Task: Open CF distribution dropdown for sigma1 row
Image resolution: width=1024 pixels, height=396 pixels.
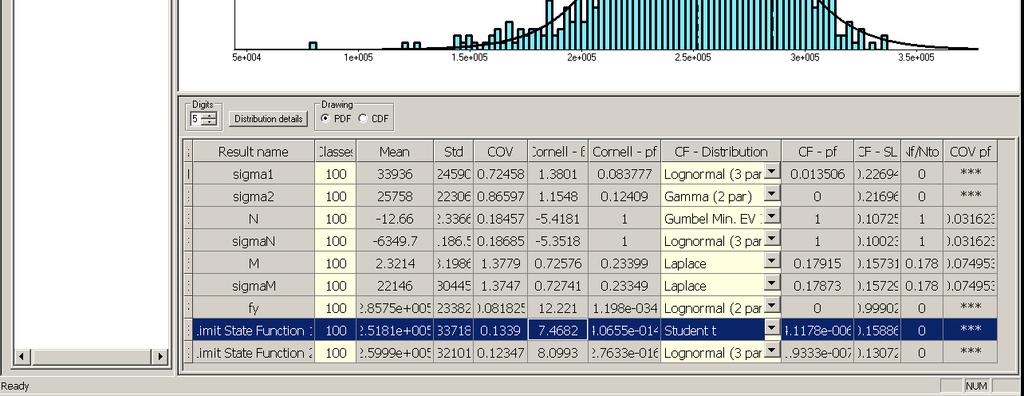Action: pyautogui.click(x=772, y=172)
